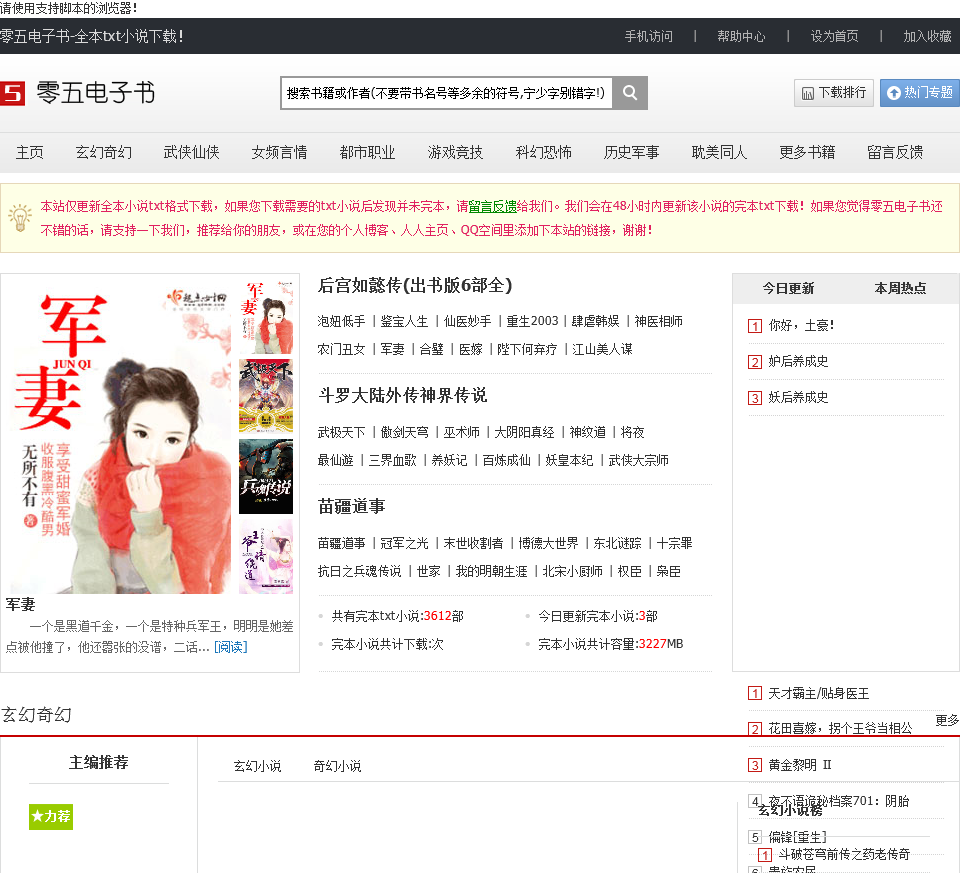Click 神医相师 book link

point(659,321)
